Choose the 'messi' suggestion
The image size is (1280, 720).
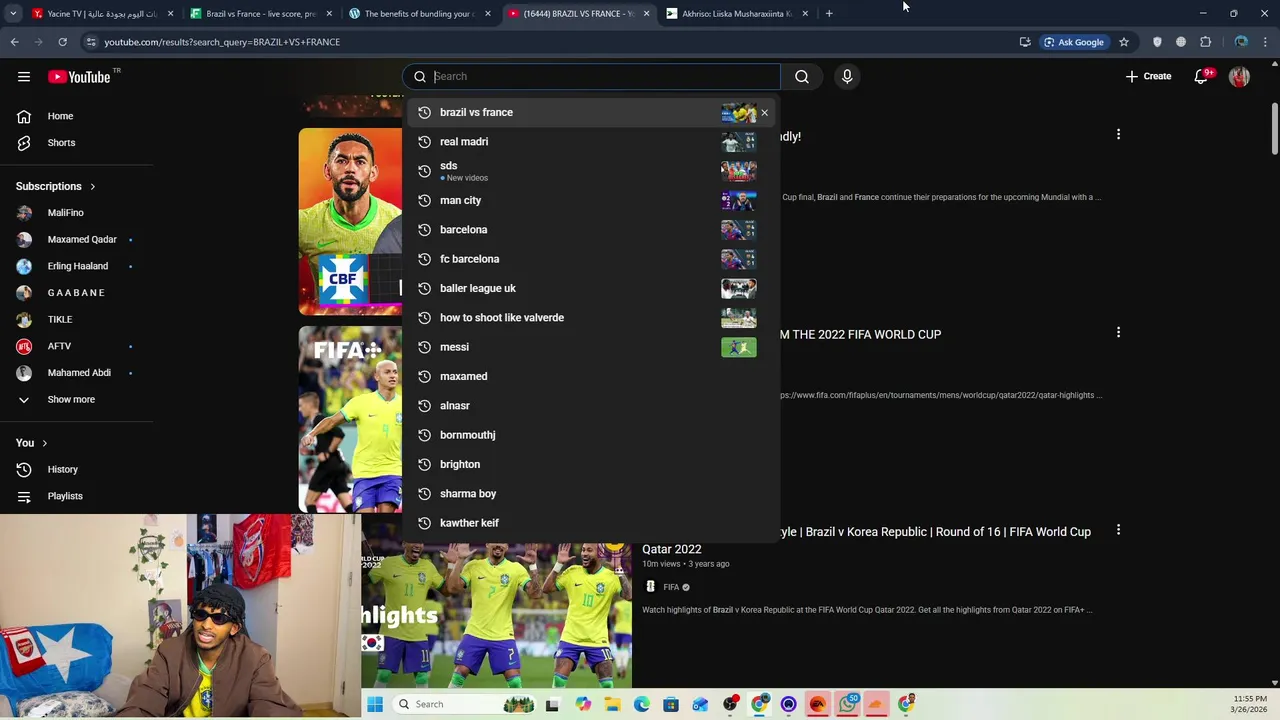590,347
